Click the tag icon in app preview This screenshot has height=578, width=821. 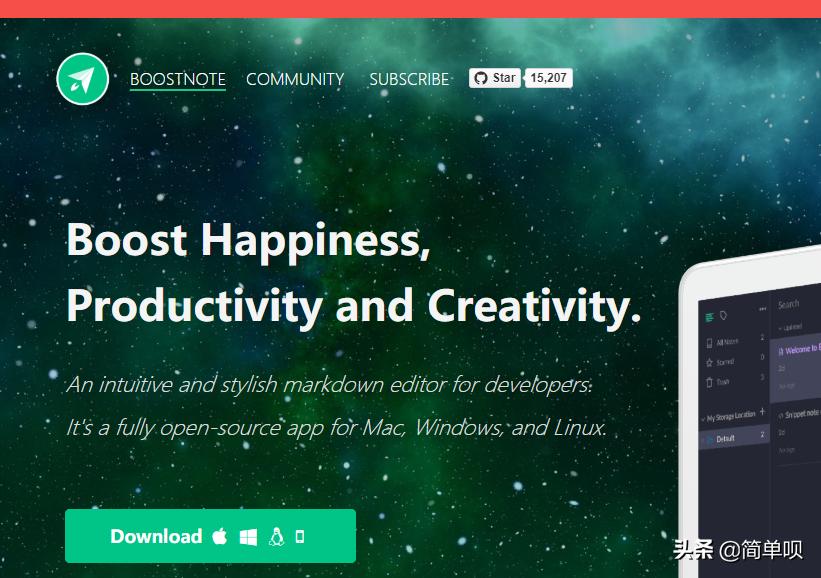pos(724,315)
